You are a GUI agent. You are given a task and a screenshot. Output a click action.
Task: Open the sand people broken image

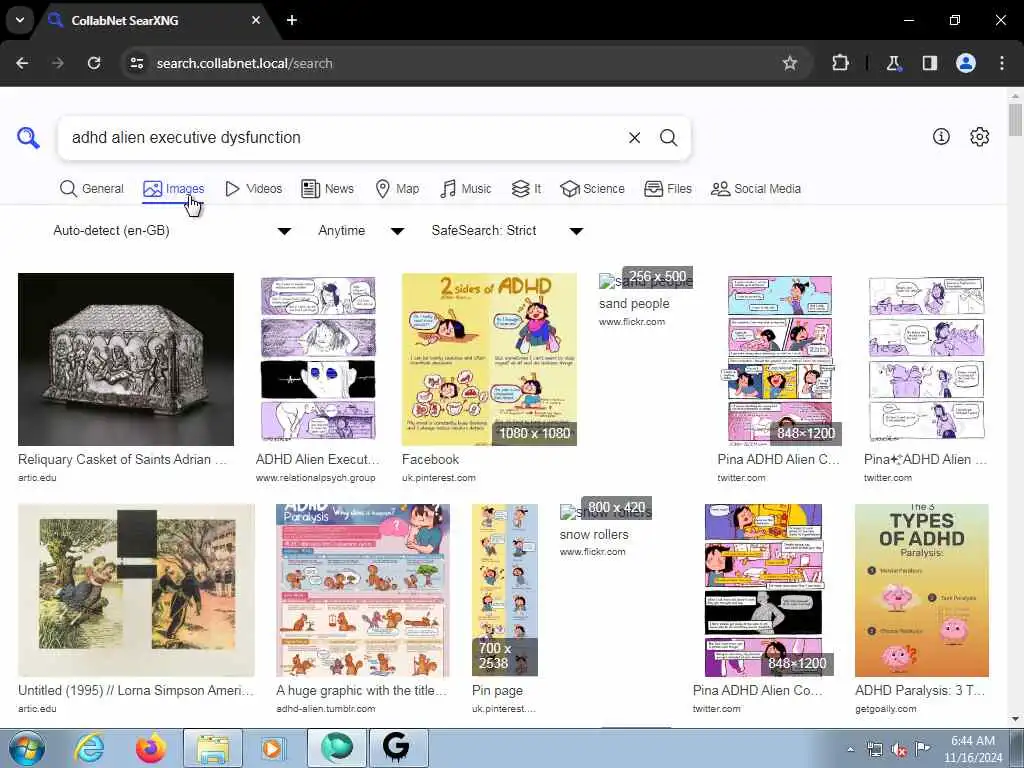pyautogui.click(x=645, y=282)
